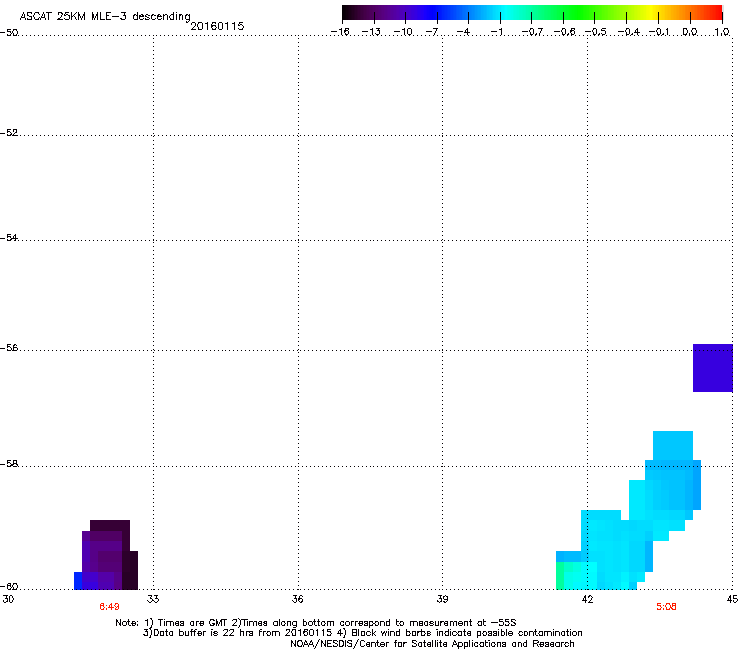740x650 pixels.
Task: Click the note line starting "Note: 1) Times are GMT"
Action: click(x=316, y=623)
